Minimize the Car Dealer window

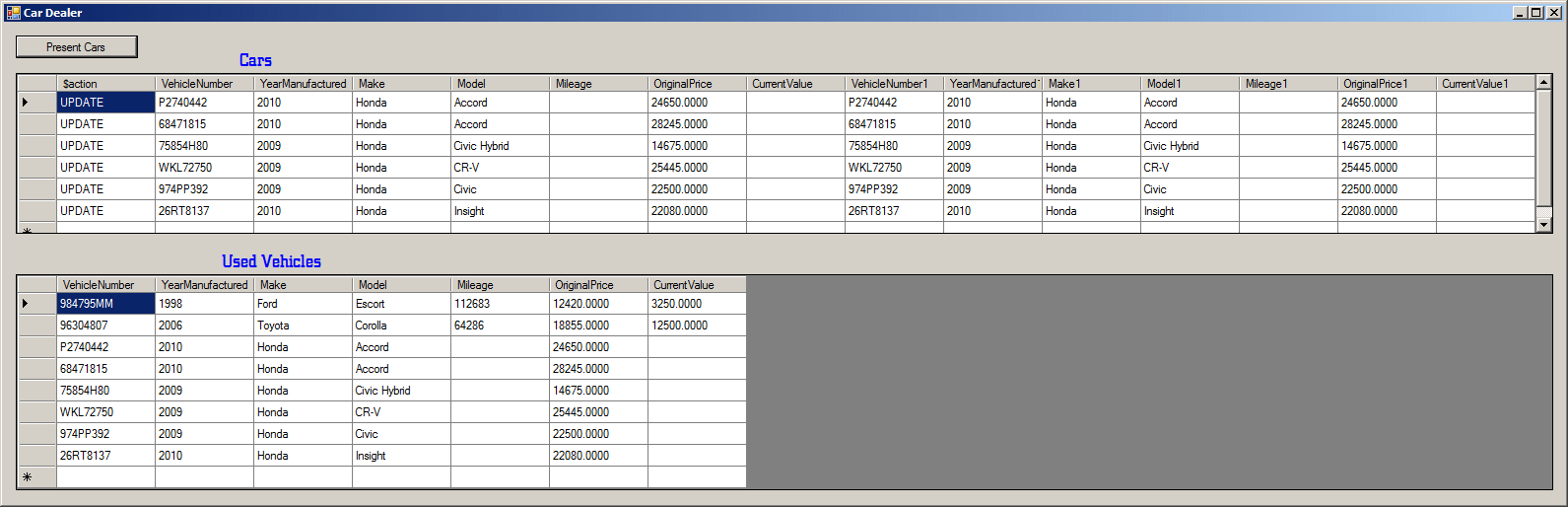(1520, 13)
